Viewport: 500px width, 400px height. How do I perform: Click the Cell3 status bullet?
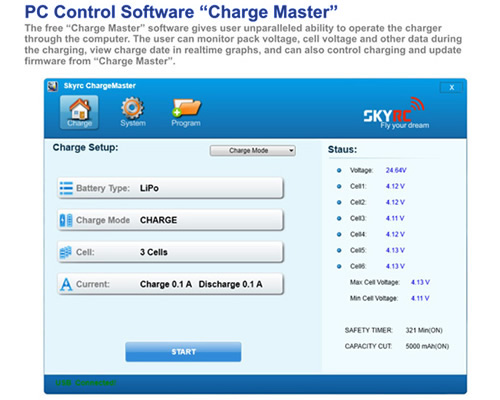(339, 218)
